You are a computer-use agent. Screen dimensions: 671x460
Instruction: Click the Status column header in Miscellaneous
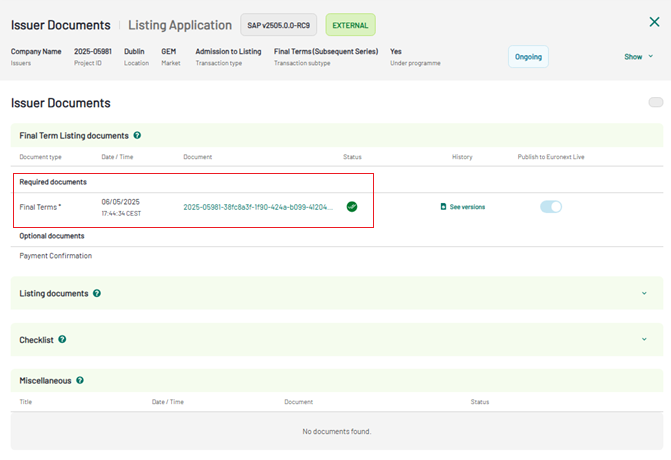(x=480, y=401)
